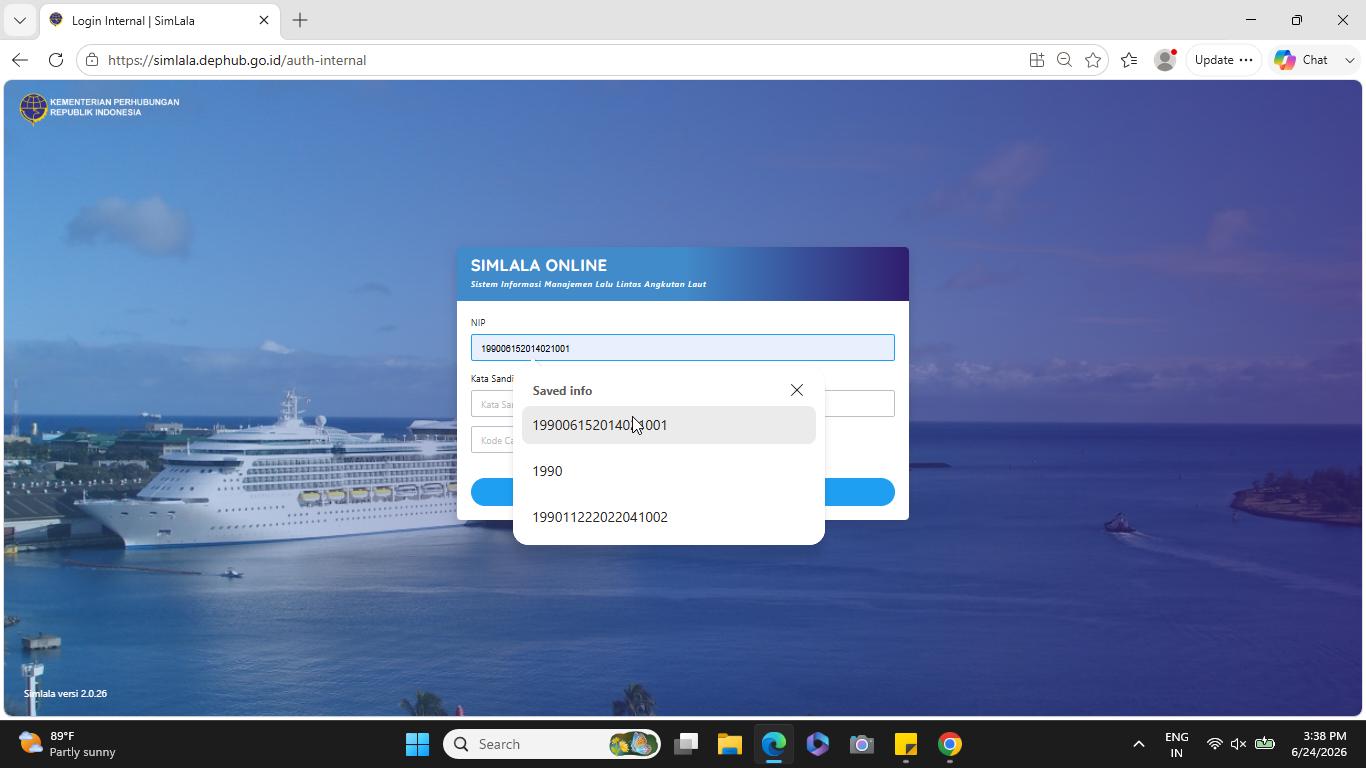
Task: Open the favorites list
Action: (x=1129, y=60)
